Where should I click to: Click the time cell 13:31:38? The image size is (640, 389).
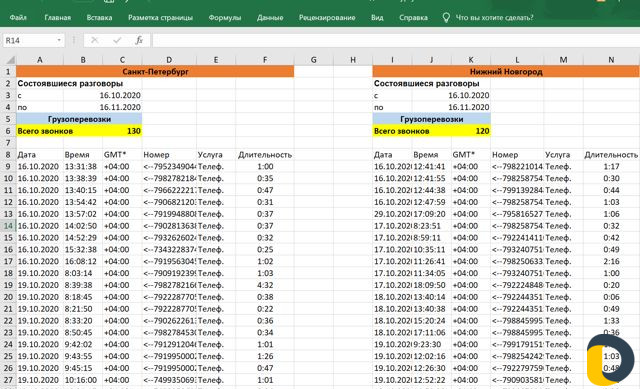[81, 167]
